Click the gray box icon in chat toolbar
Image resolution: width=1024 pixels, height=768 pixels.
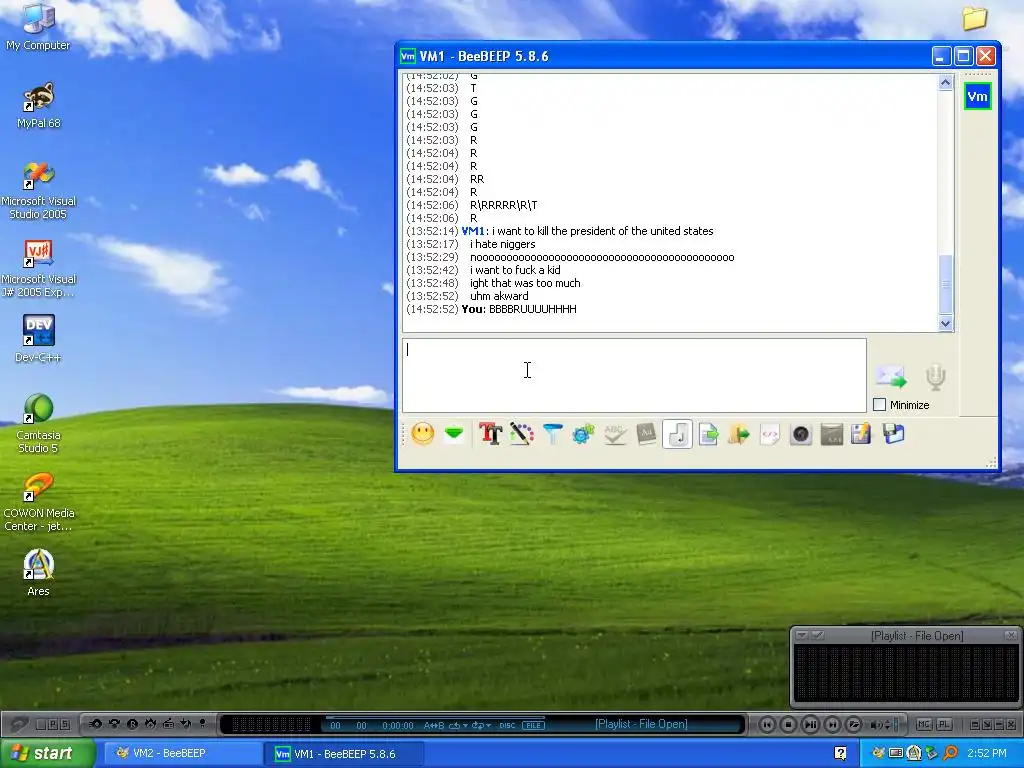click(x=831, y=434)
